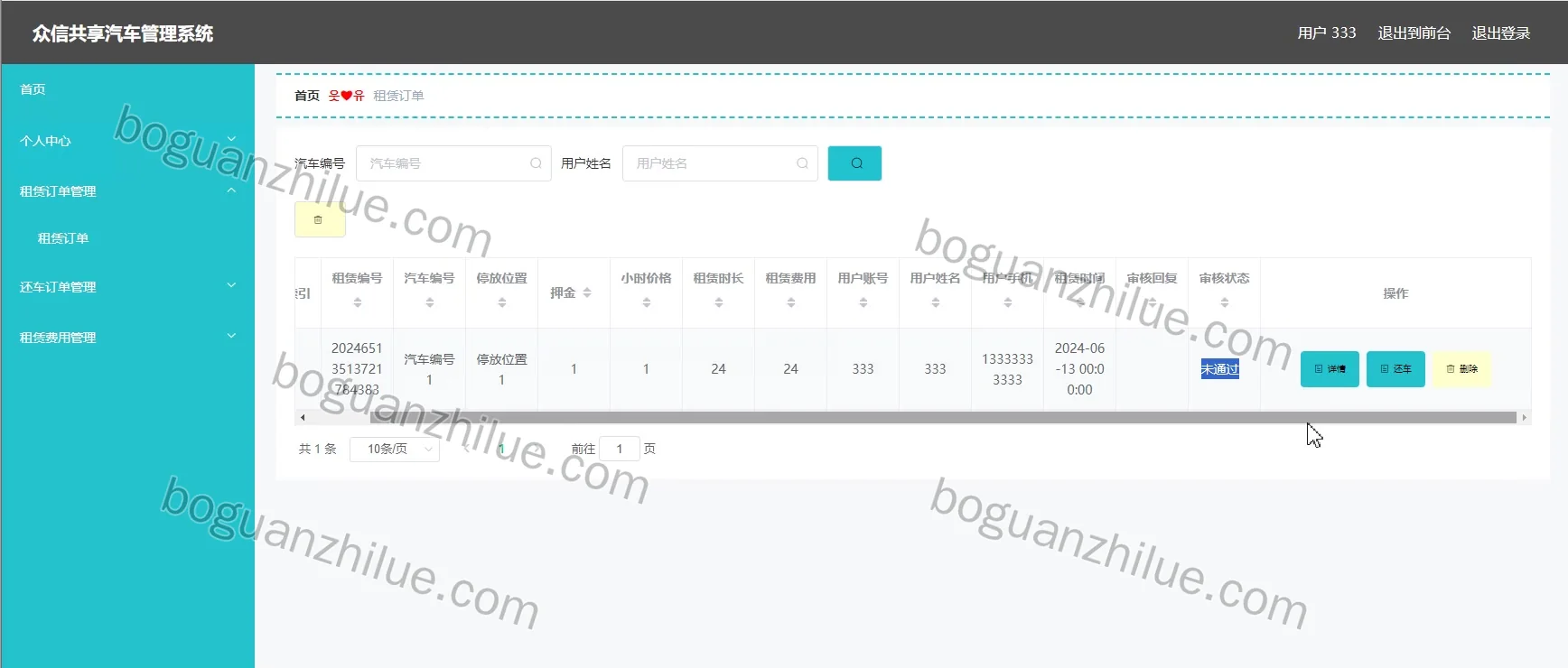The width and height of the screenshot is (1568, 668).
Task: Sort the table by 租赁编号 column
Action: click(x=358, y=302)
